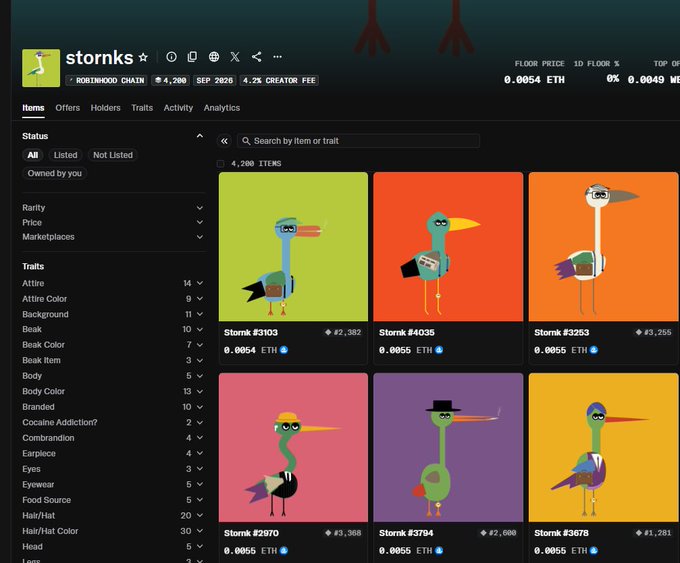Screen dimensions: 680x563
Task: Expand the Body Color trait dropdown
Action: point(113,392)
